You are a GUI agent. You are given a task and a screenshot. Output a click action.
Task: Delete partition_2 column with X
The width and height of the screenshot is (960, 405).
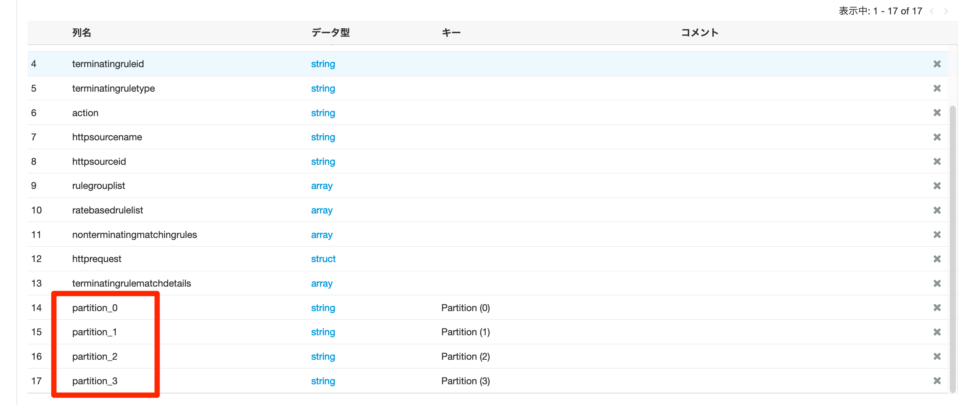937,357
